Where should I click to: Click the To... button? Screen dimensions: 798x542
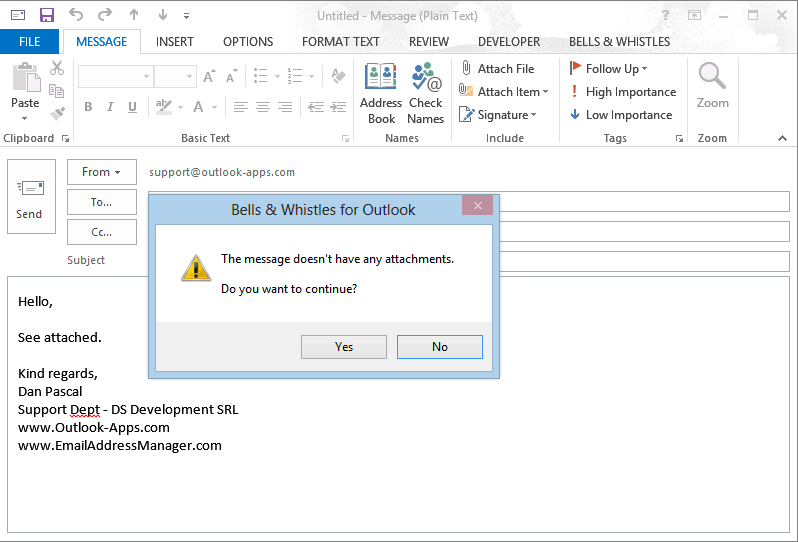(x=102, y=202)
